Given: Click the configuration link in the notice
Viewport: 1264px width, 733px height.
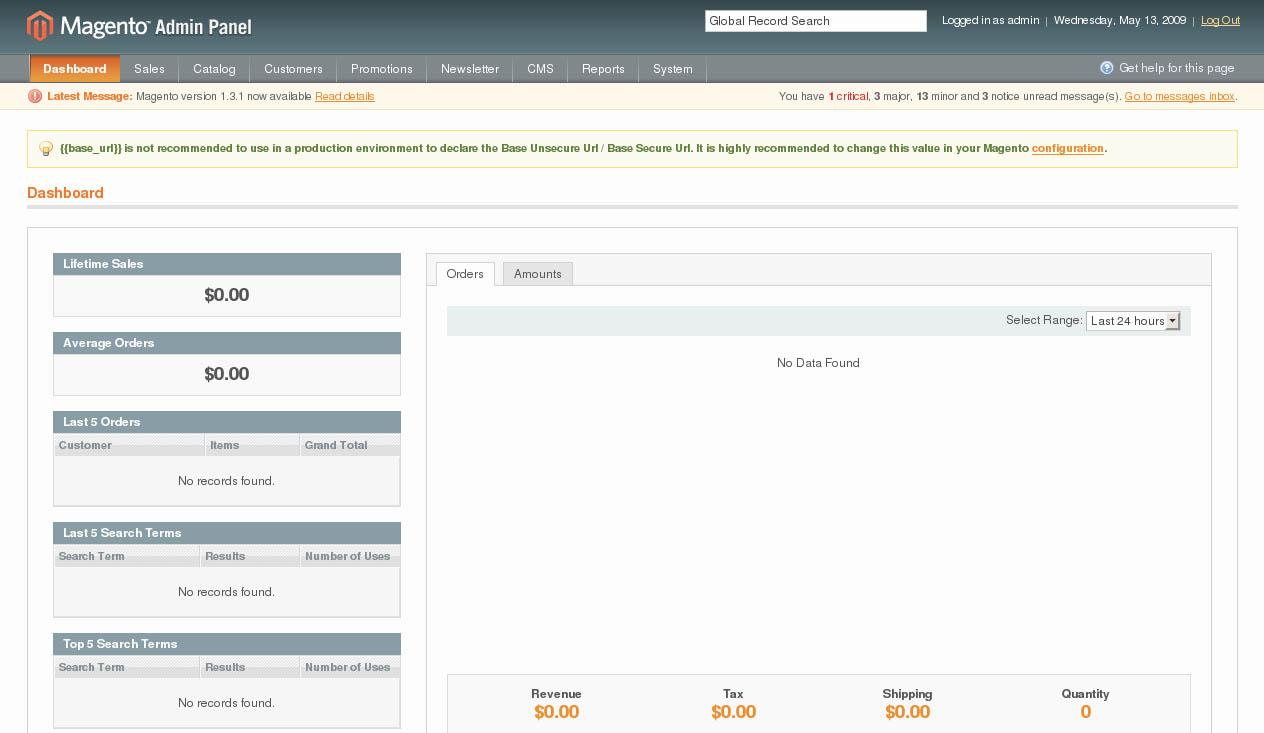Looking at the screenshot, I should click(x=1068, y=148).
